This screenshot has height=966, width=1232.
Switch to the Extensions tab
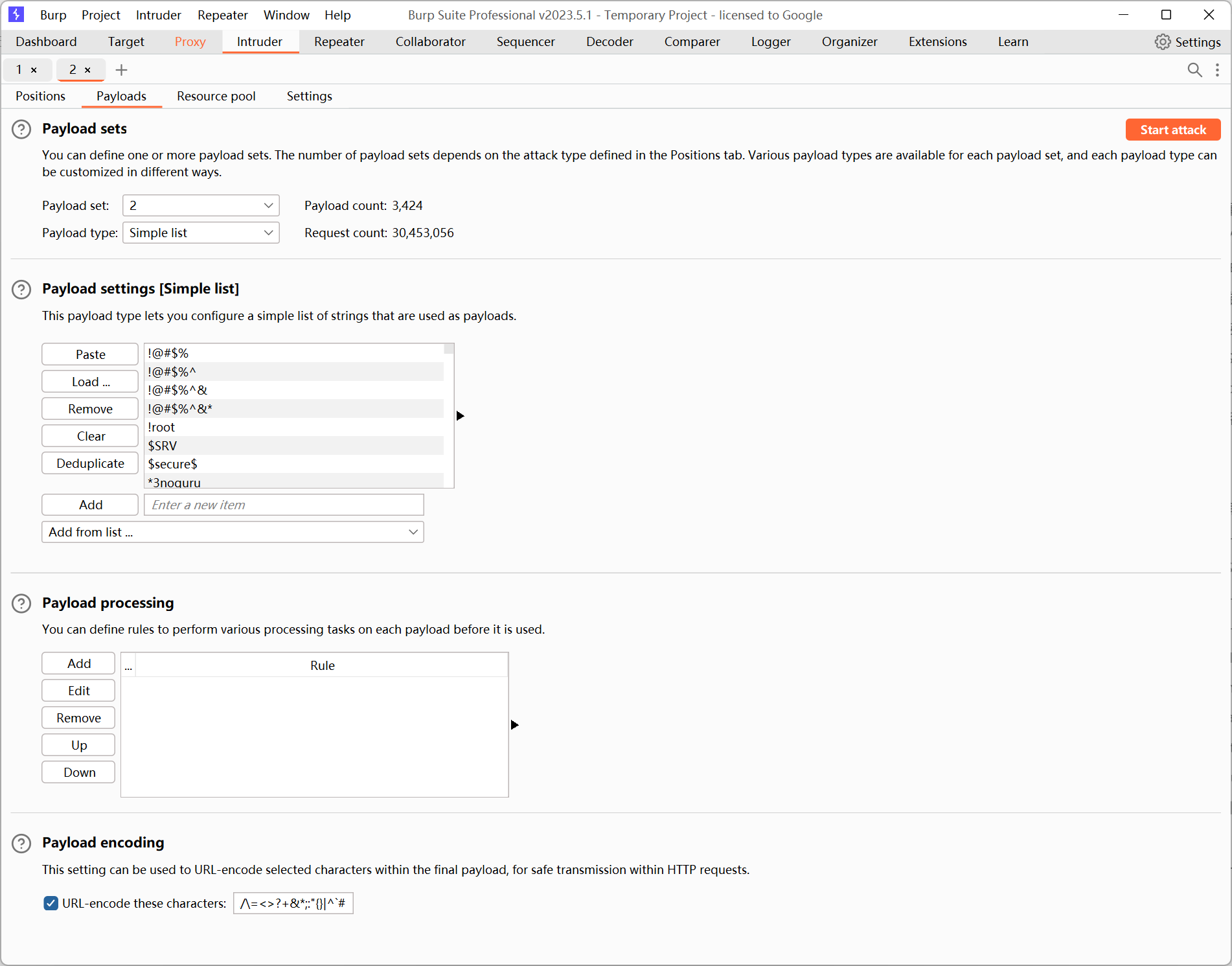(938, 41)
